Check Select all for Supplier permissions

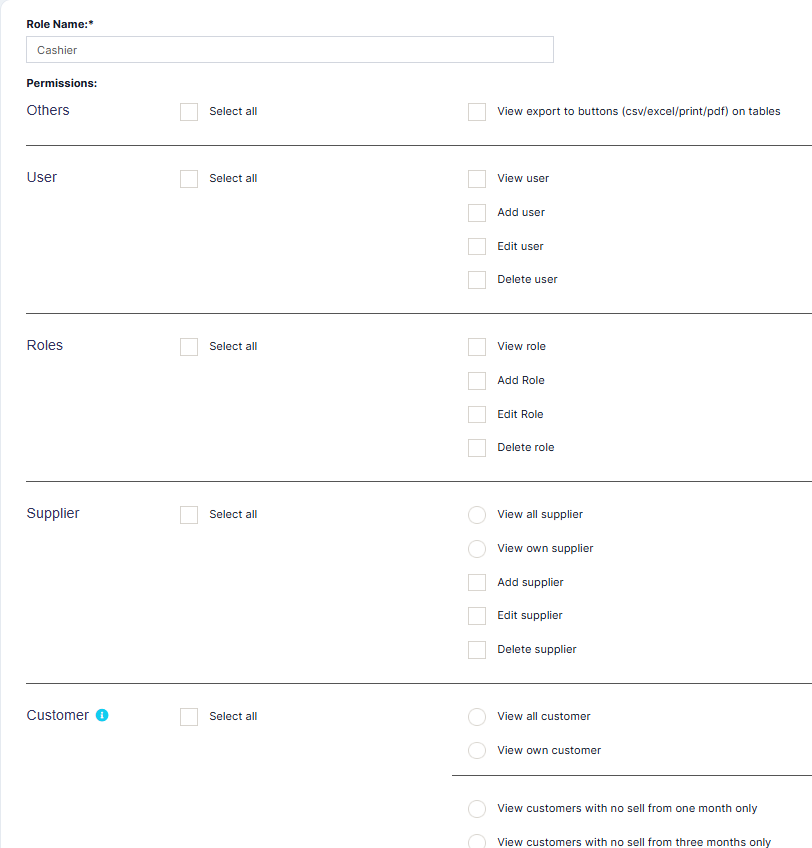pos(189,515)
